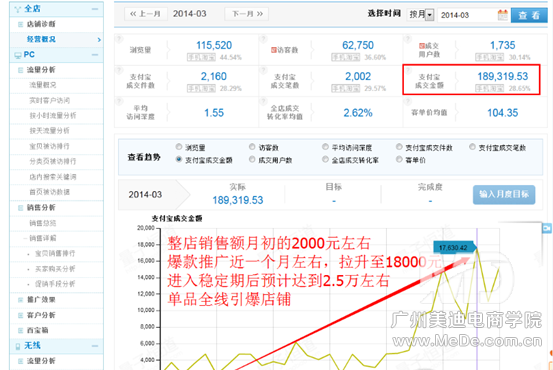Select the 支付宝成交笔数 radio button
Screen dimensions: 553x370
[473, 147]
